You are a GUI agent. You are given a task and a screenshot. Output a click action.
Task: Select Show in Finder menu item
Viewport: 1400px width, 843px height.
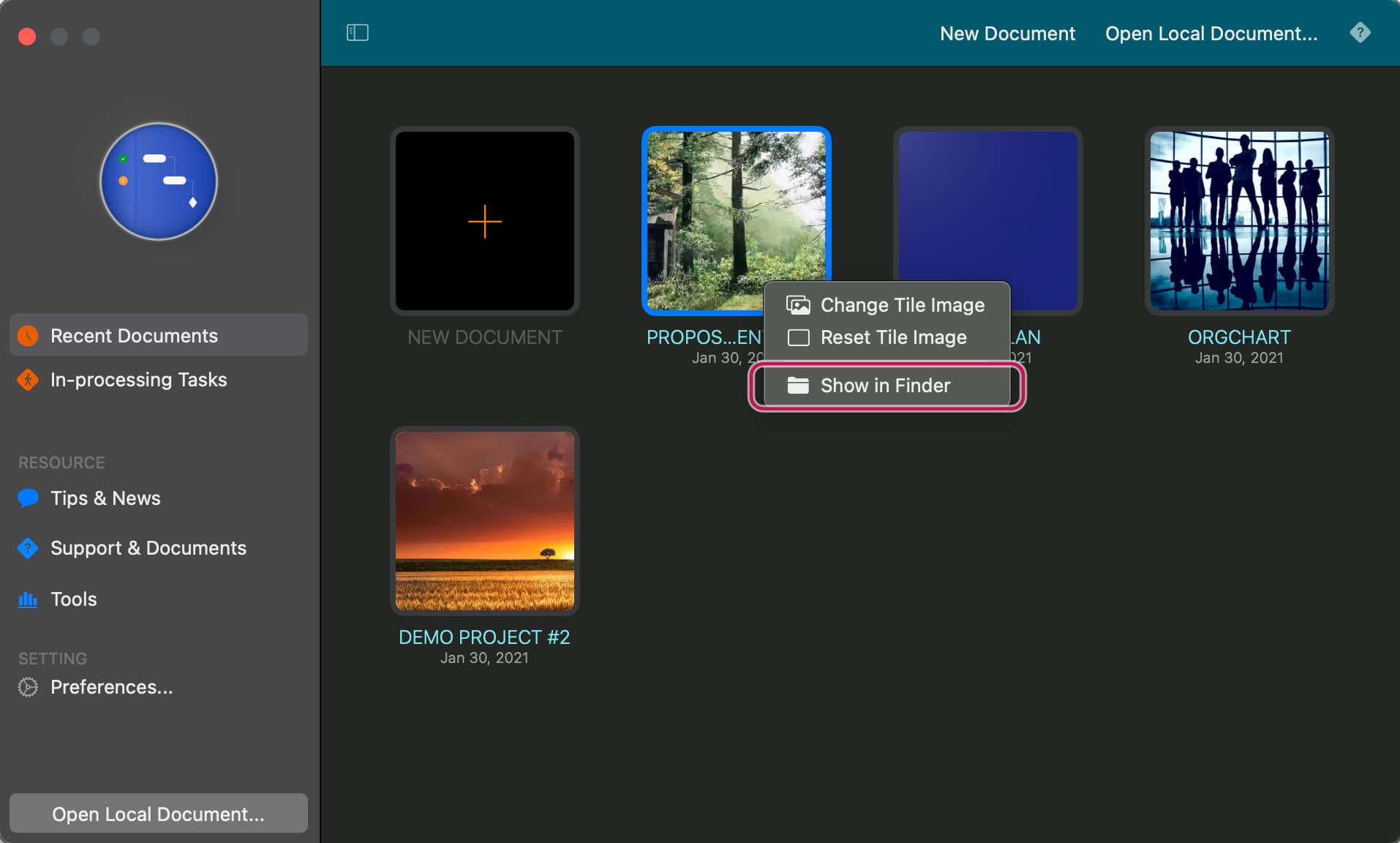886,386
